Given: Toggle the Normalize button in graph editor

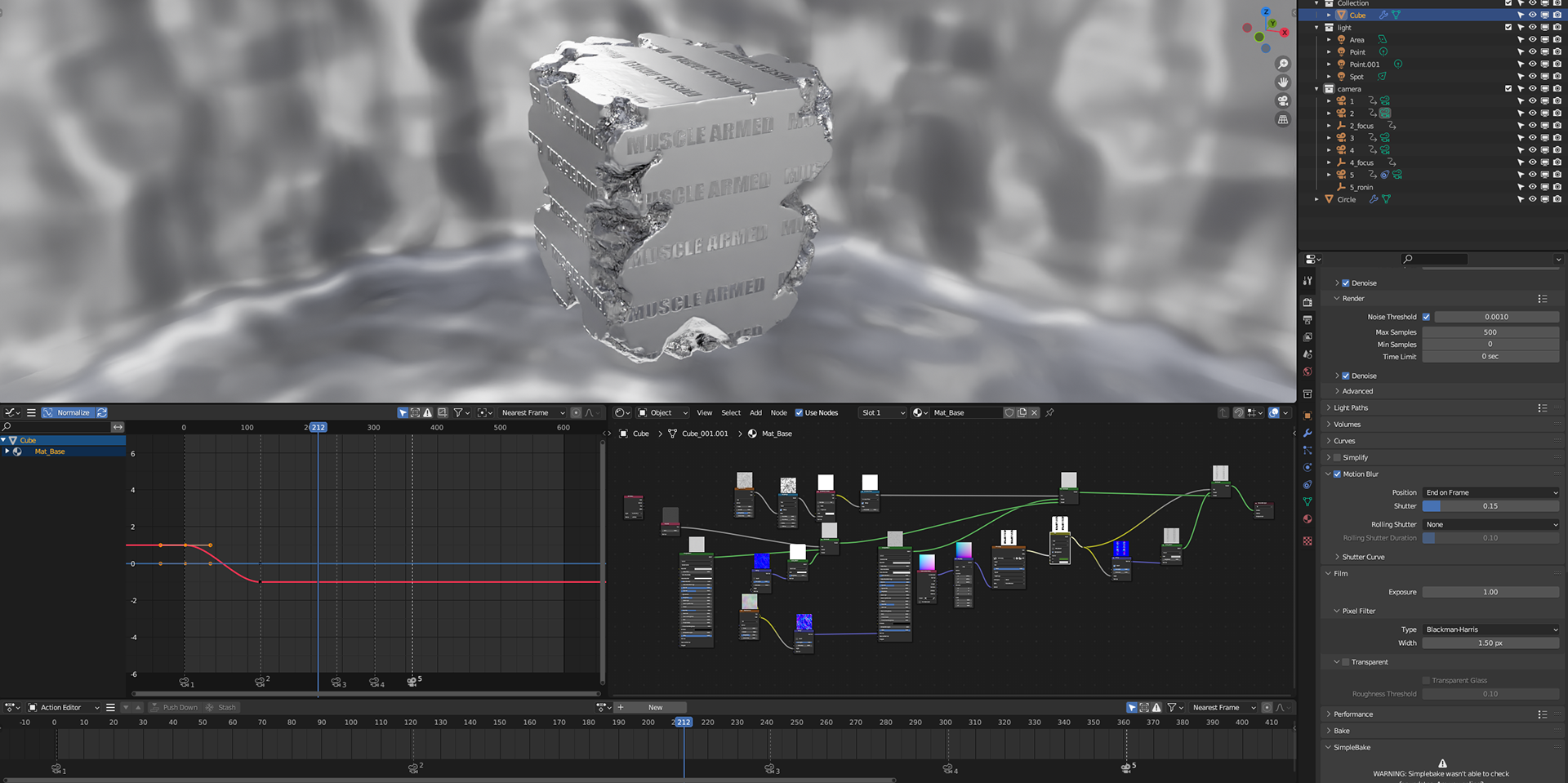Looking at the screenshot, I should coord(67,412).
